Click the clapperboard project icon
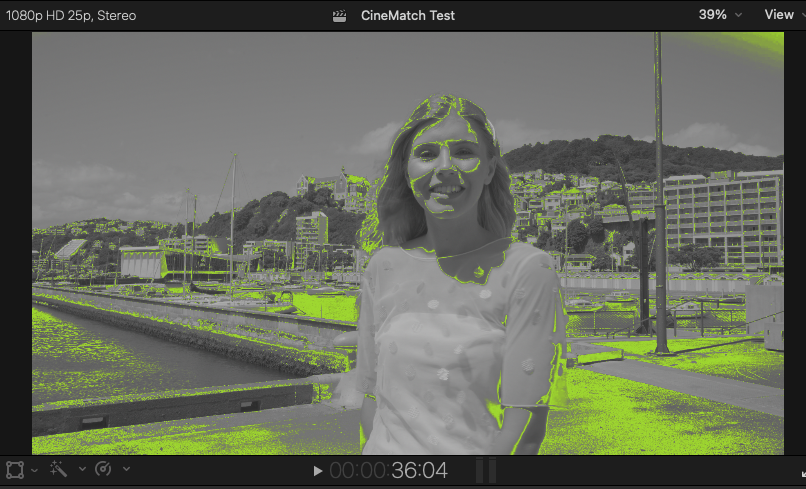806x489 pixels. [341, 16]
